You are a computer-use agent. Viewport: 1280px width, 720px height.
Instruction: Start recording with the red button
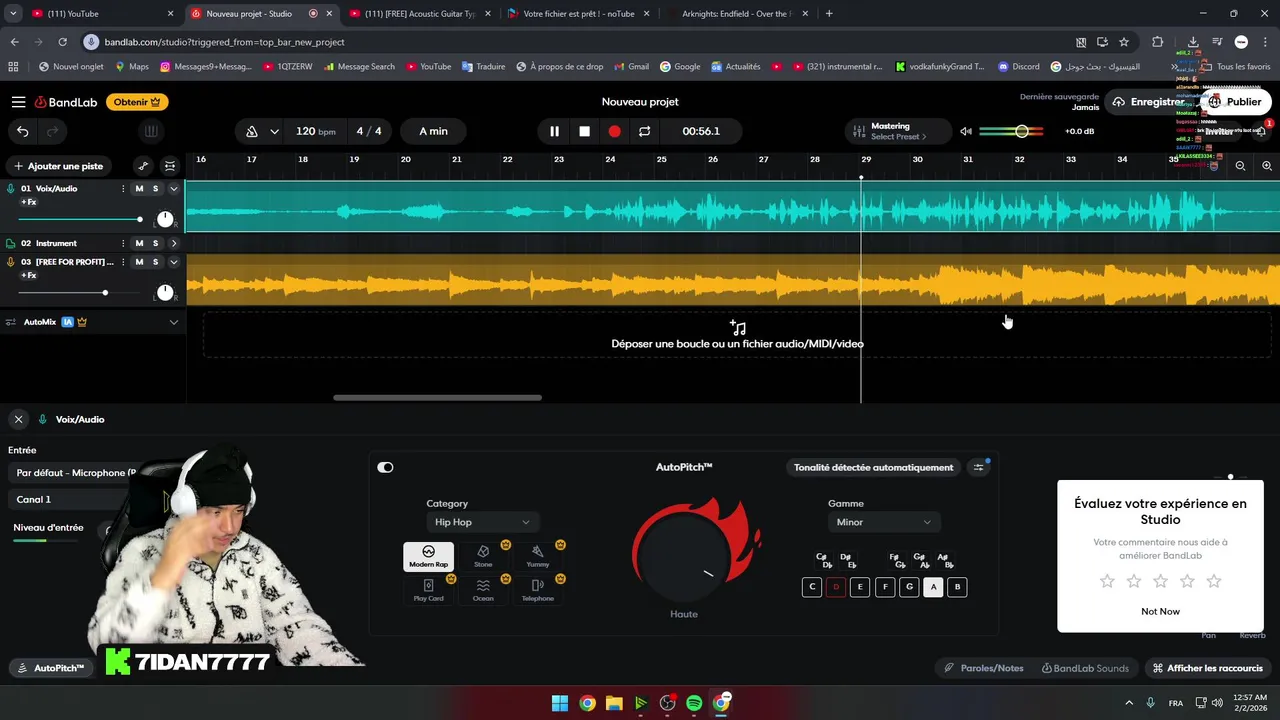click(614, 131)
